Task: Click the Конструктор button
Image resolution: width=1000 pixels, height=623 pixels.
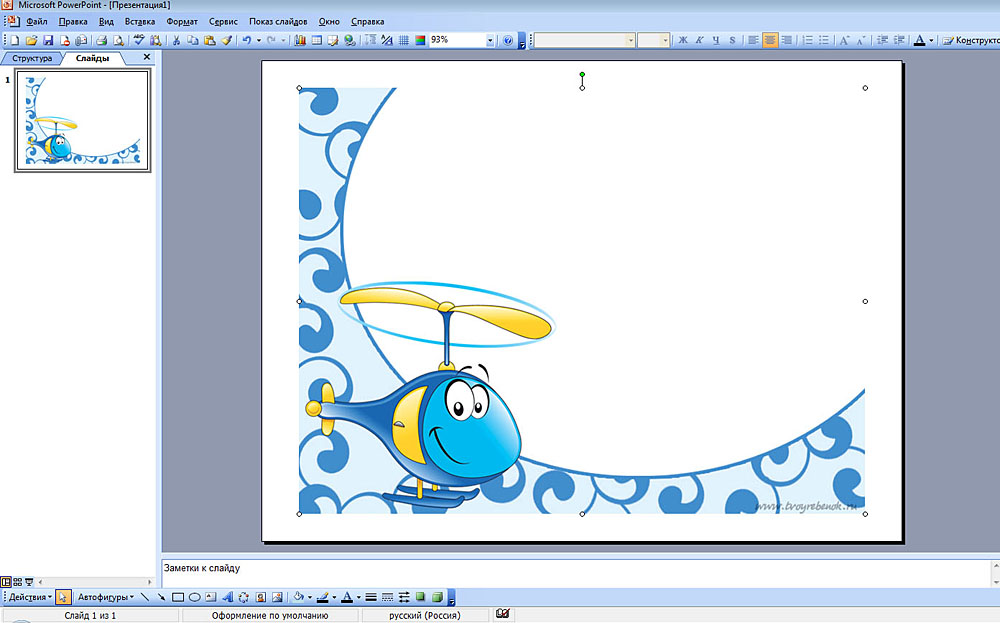Action: click(x=970, y=41)
